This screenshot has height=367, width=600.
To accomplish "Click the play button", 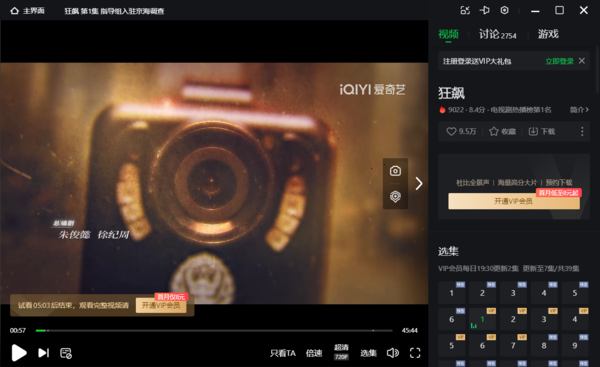I will pyautogui.click(x=19, y=352).
